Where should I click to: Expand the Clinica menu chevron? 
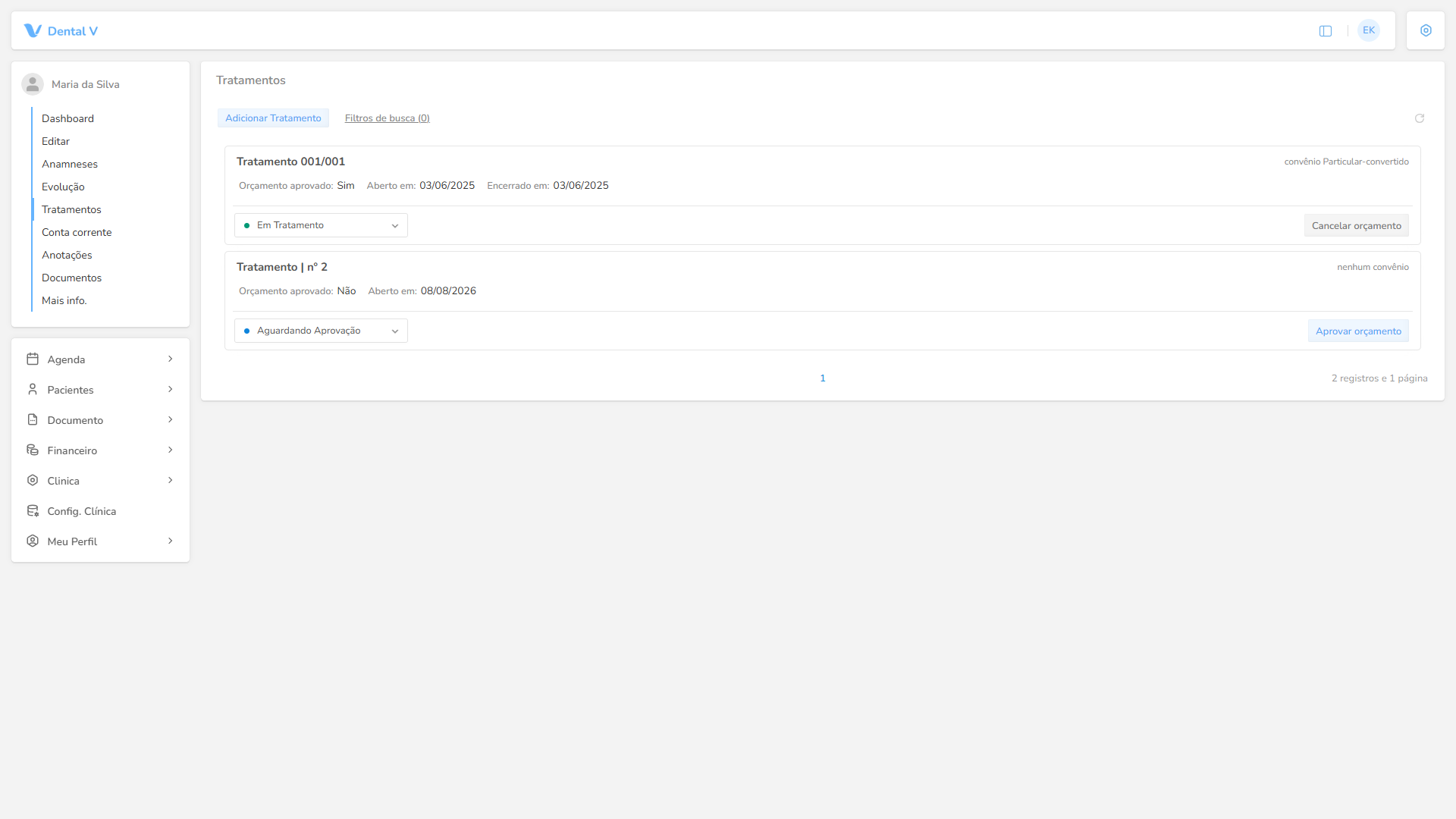171,480
